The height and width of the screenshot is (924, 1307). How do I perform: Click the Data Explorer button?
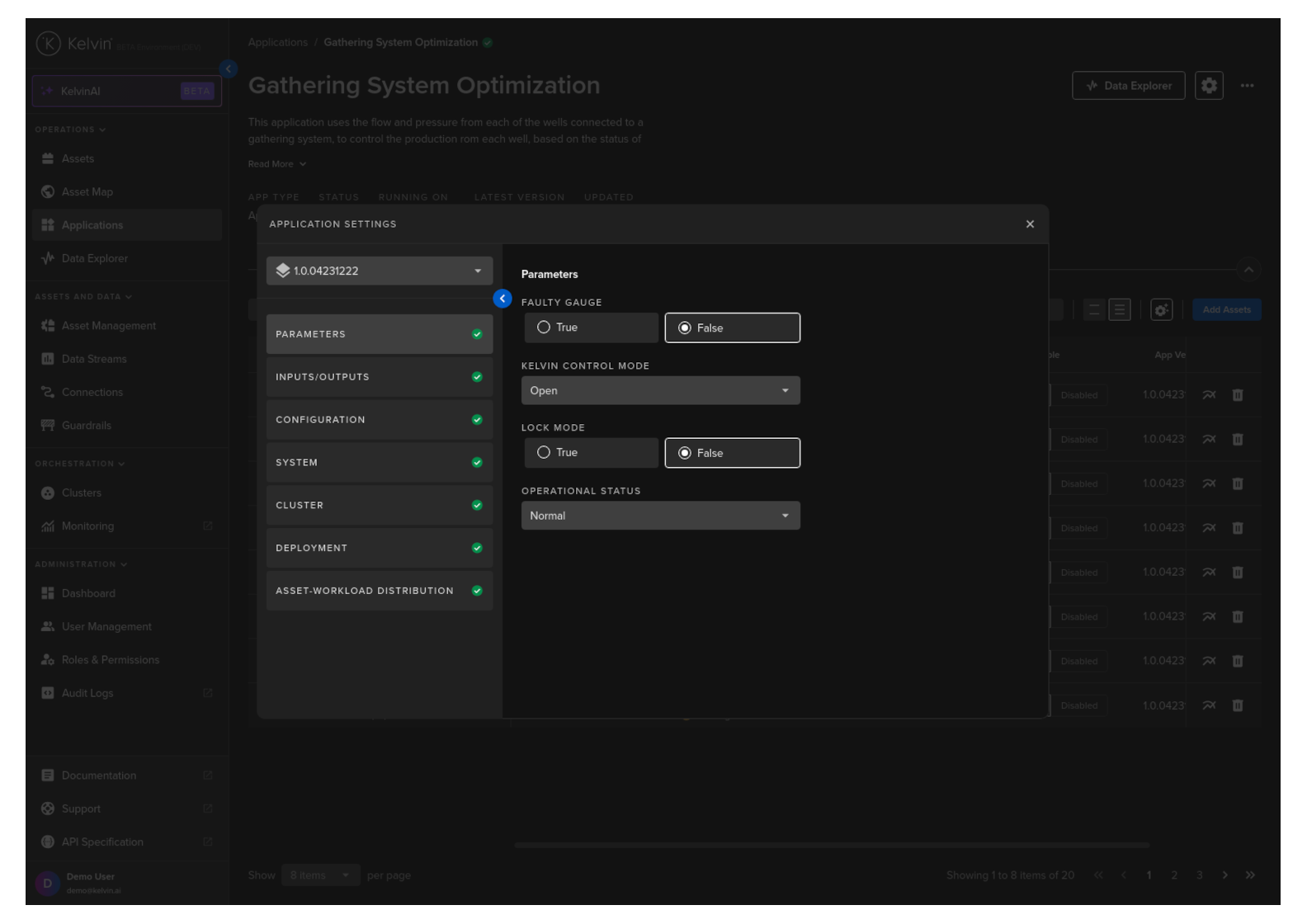tap(1128, 86)
